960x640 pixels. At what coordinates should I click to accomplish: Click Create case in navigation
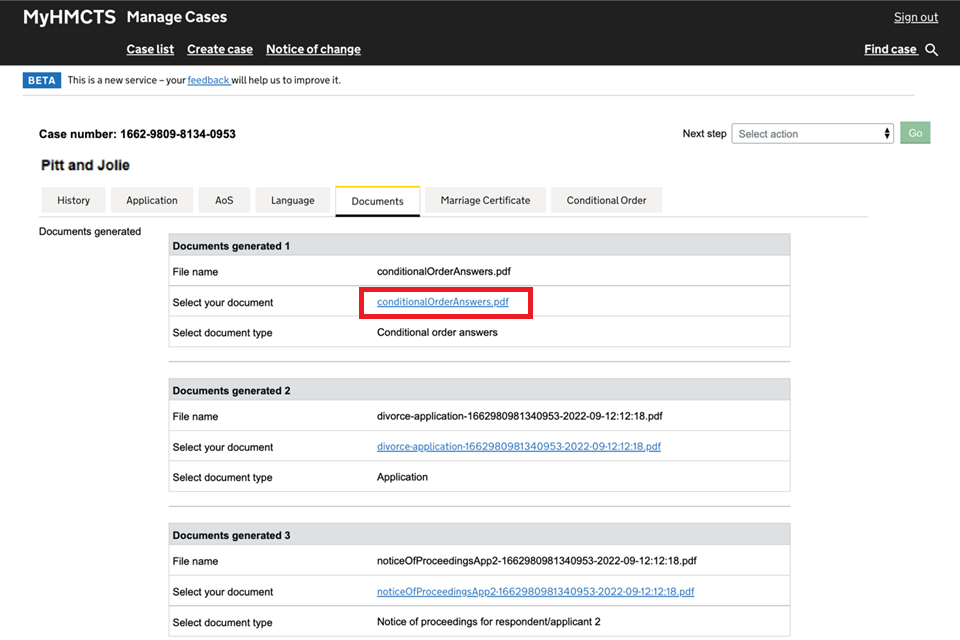pyautogui.click(x=220, y=49)
